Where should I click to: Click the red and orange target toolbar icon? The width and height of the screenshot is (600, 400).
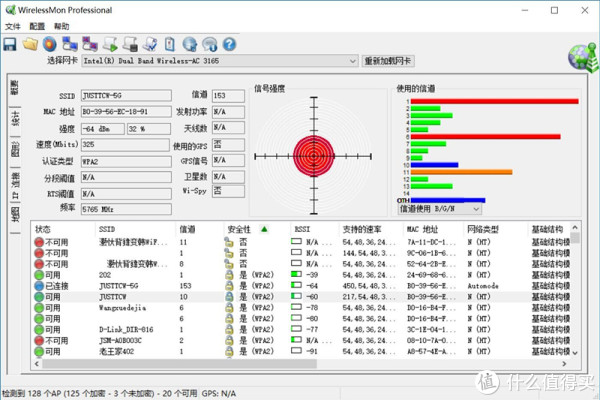click(50, 44)
